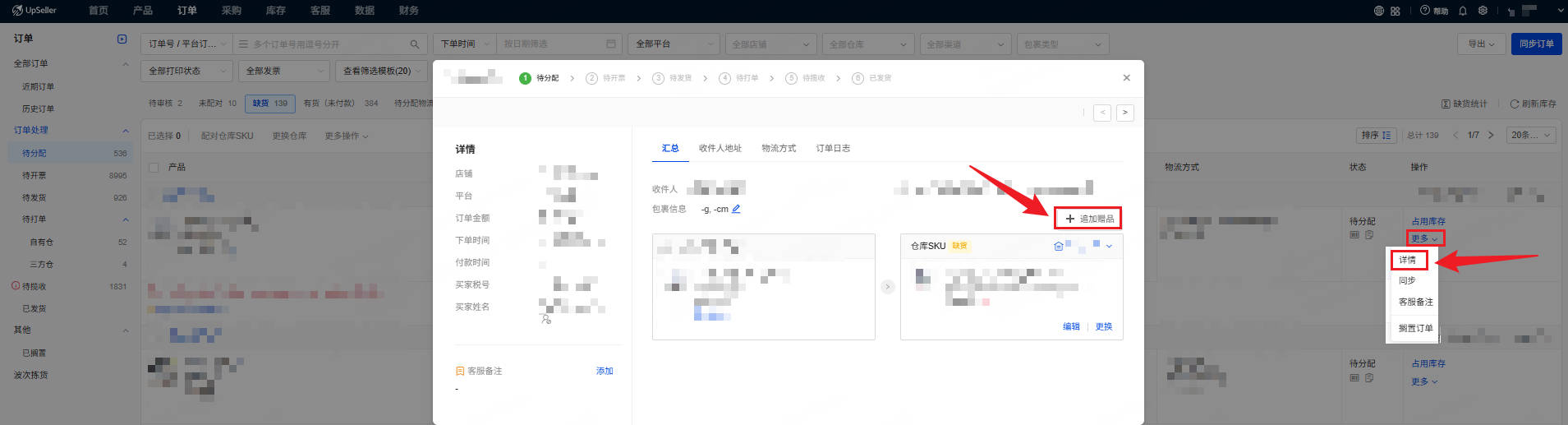Image resolution: width=1568 pixels, height=425 pixels.
Task: Click the pencil icon beside 包裹信息
Action: pos(736,209)
